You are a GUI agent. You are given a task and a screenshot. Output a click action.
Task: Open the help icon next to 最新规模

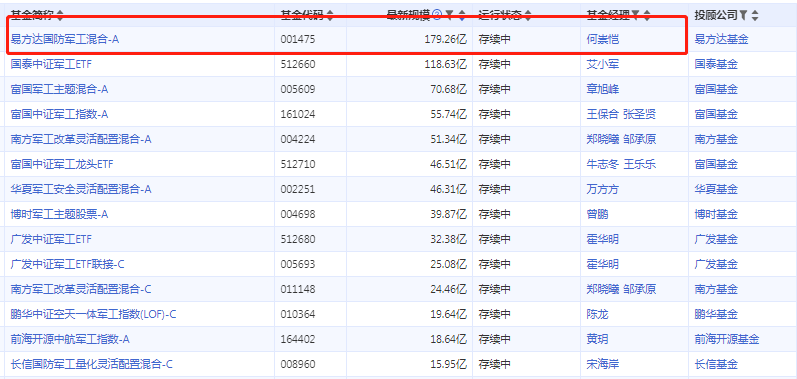tap(437, 15)
